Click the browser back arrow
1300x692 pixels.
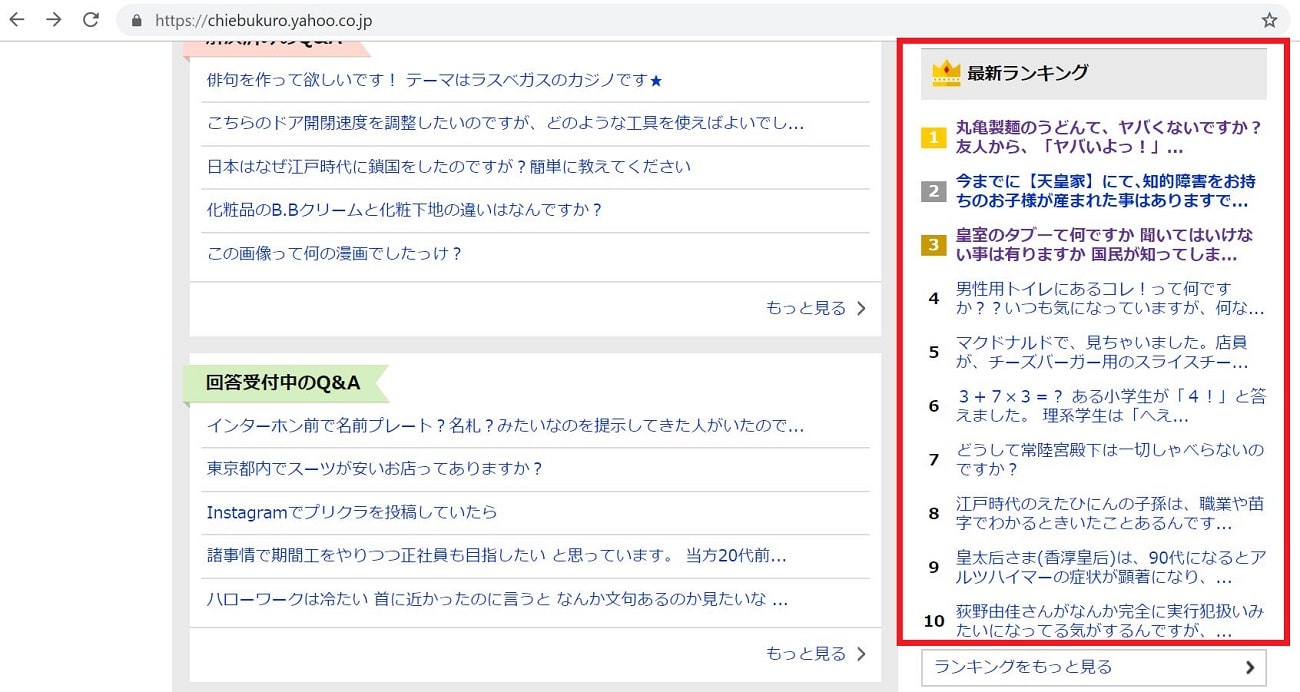tap(18, 20)
